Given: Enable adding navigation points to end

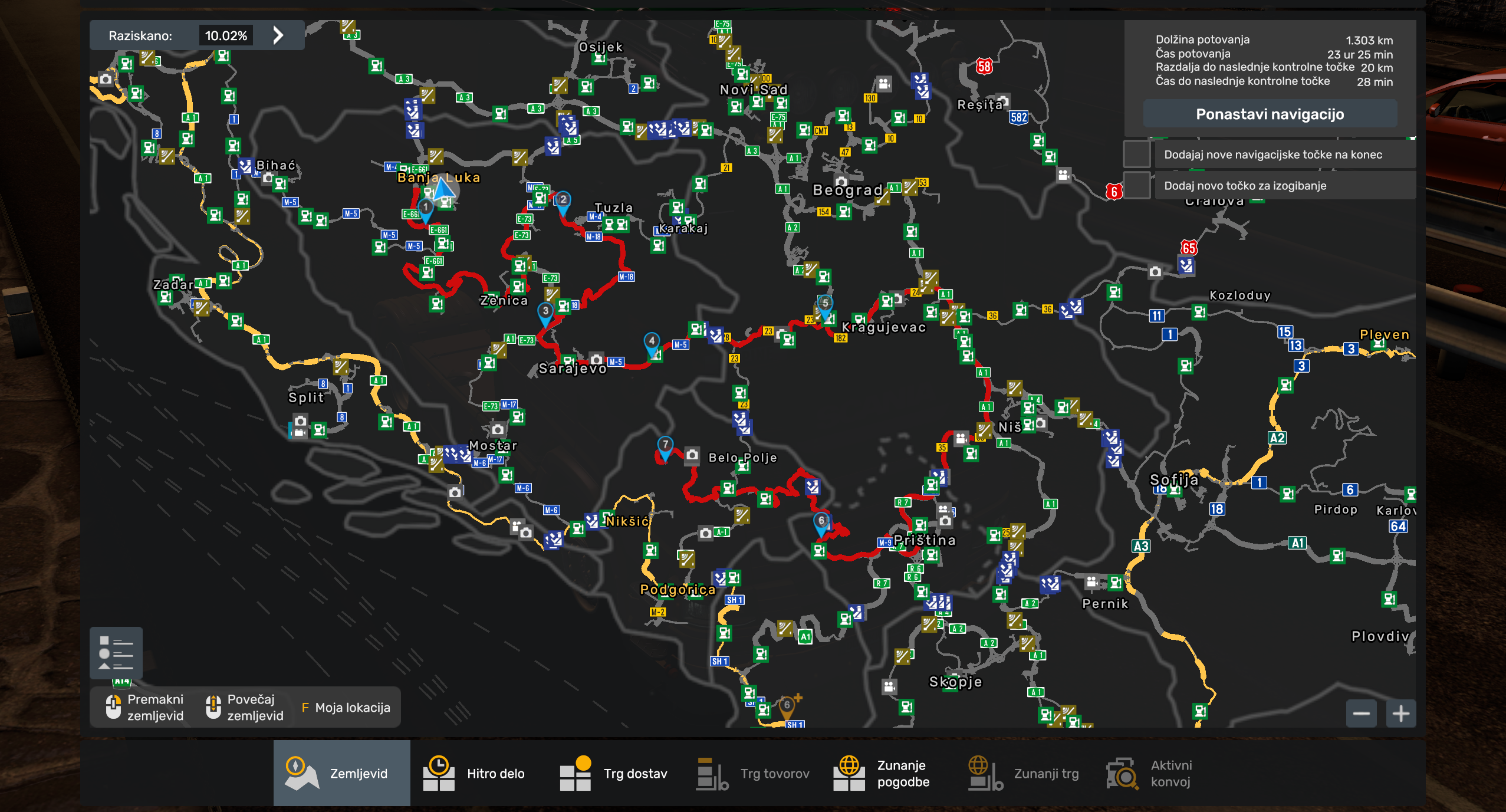Looking at the screenshot, I should [1137, 154].
